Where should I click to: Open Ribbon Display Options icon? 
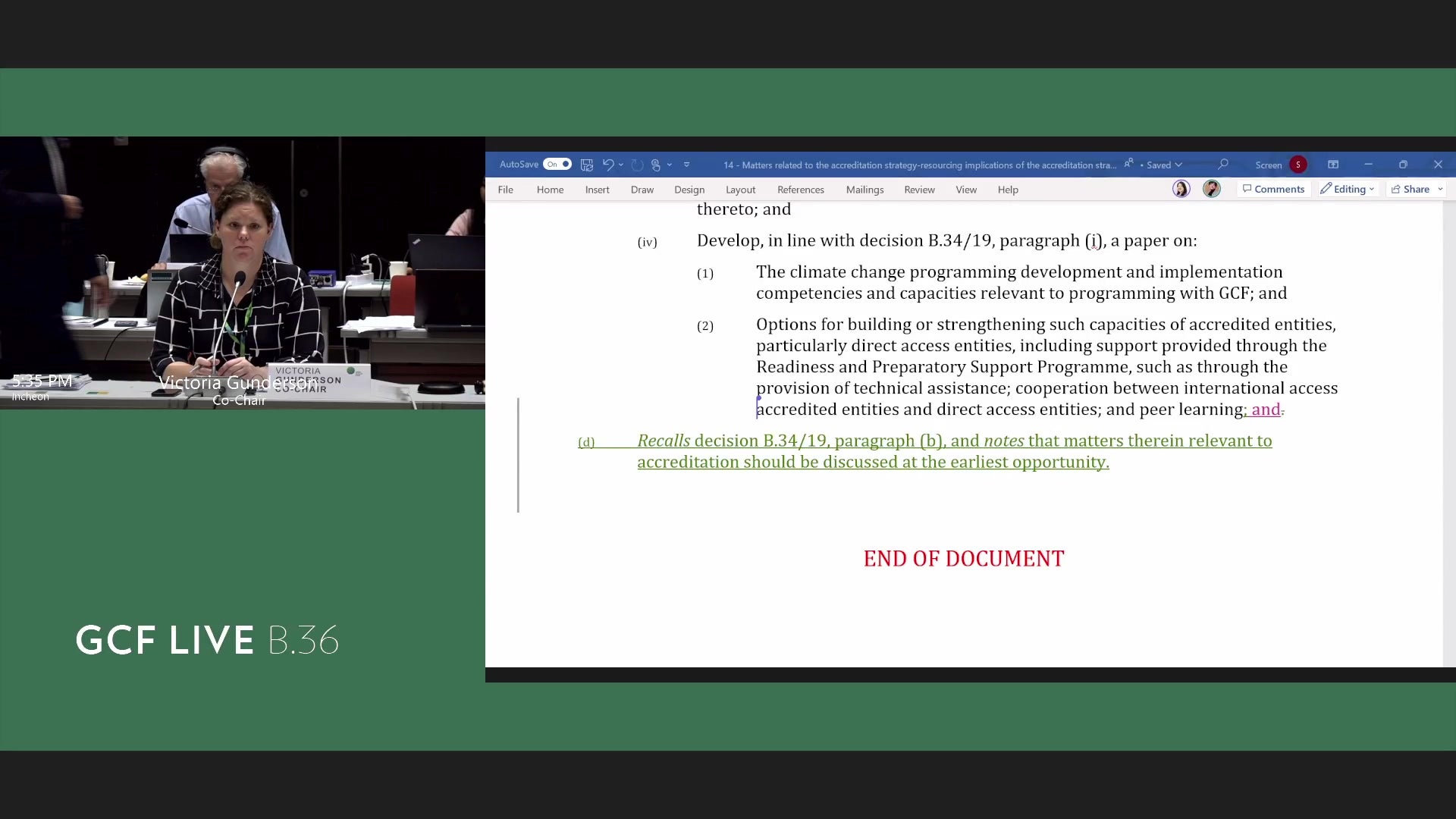(1333, 165)
